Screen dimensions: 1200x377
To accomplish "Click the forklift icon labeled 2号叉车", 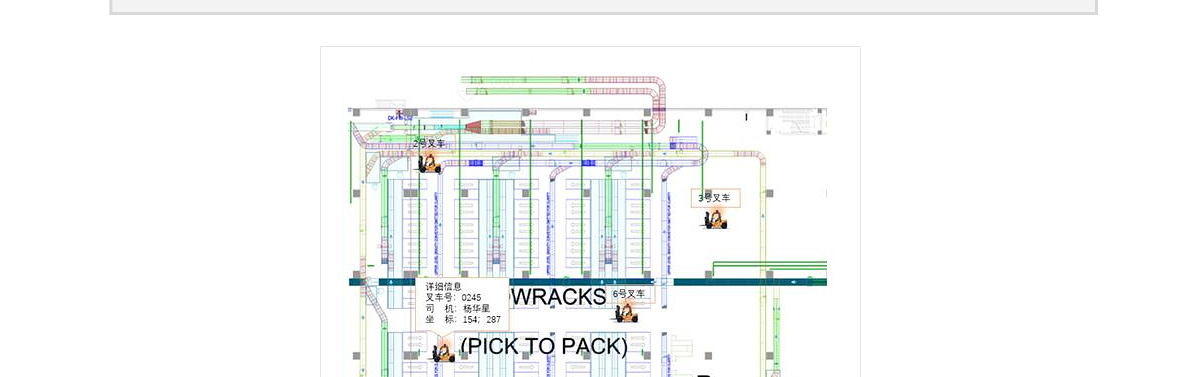I will (430, 163).
